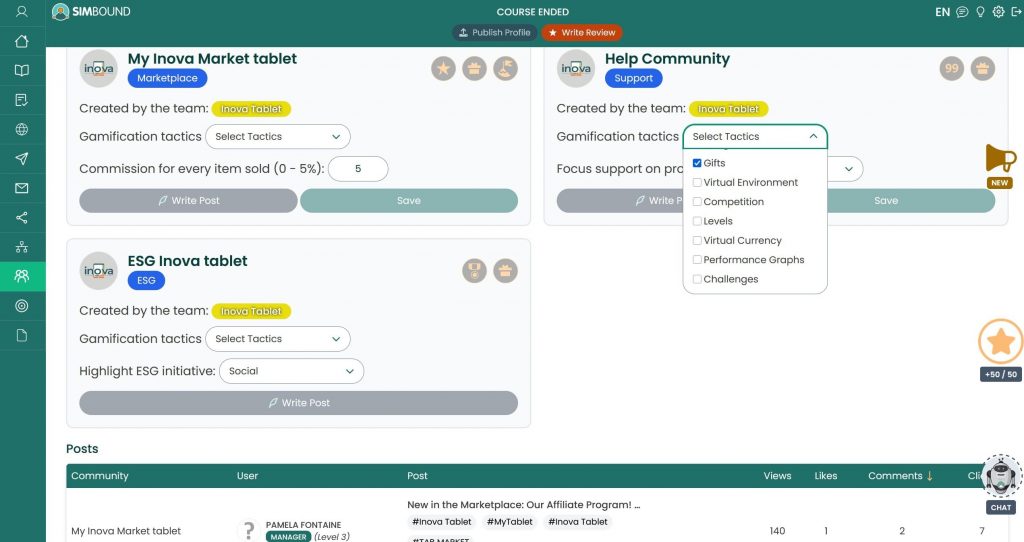Click the Simbound logo
This screenshot has width=1024, height=542.
[91, 12]
